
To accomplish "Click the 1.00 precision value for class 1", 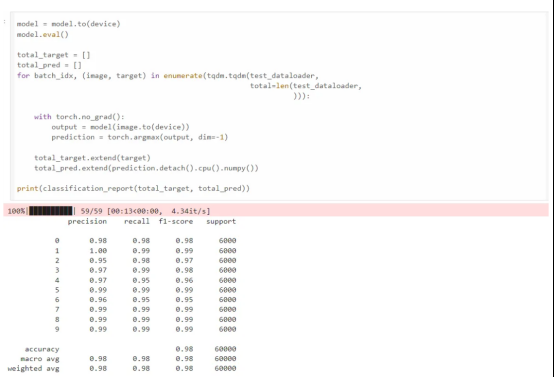I will click(x=98, y=251).
